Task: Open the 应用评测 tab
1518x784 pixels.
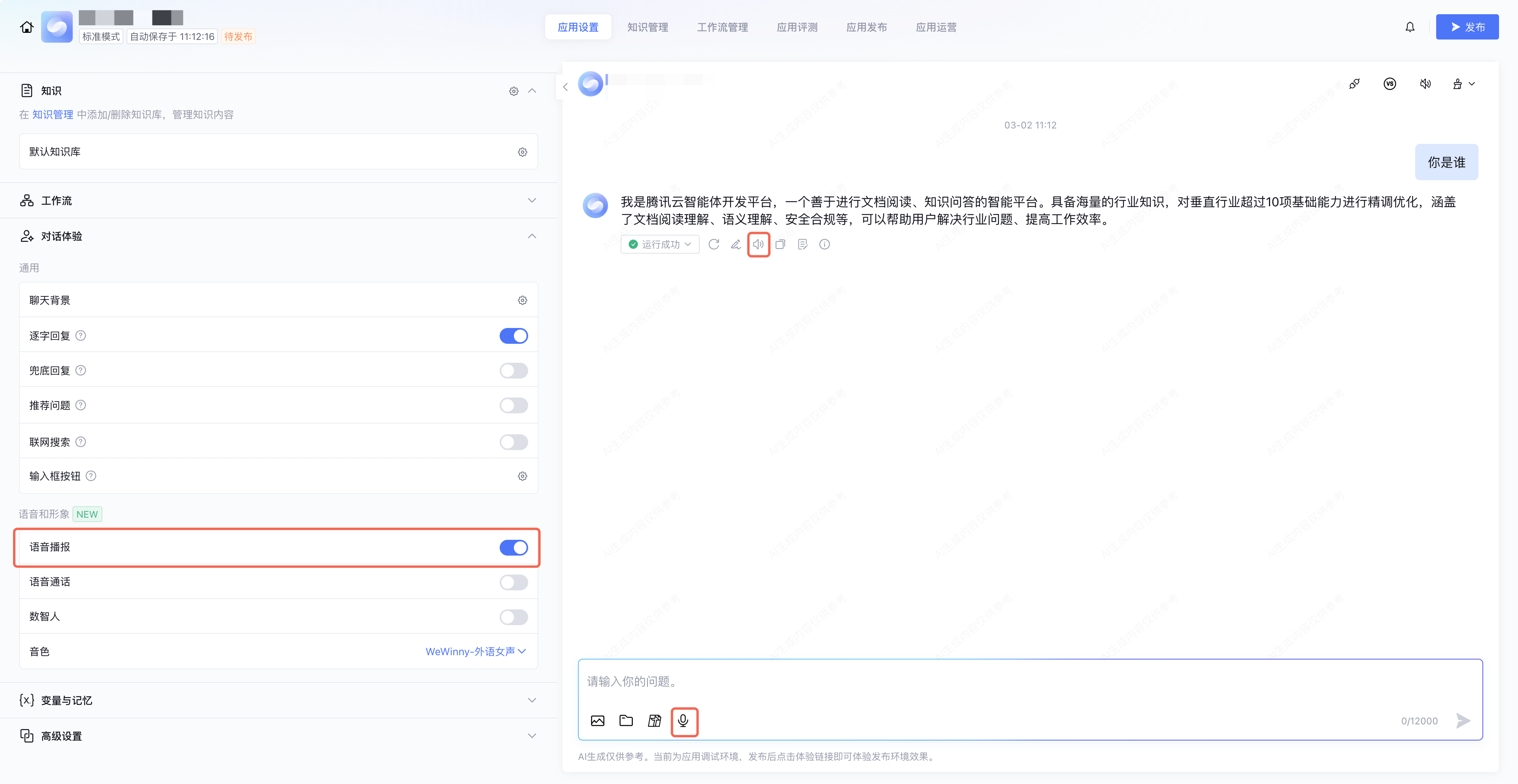Action: click(797, 27)
